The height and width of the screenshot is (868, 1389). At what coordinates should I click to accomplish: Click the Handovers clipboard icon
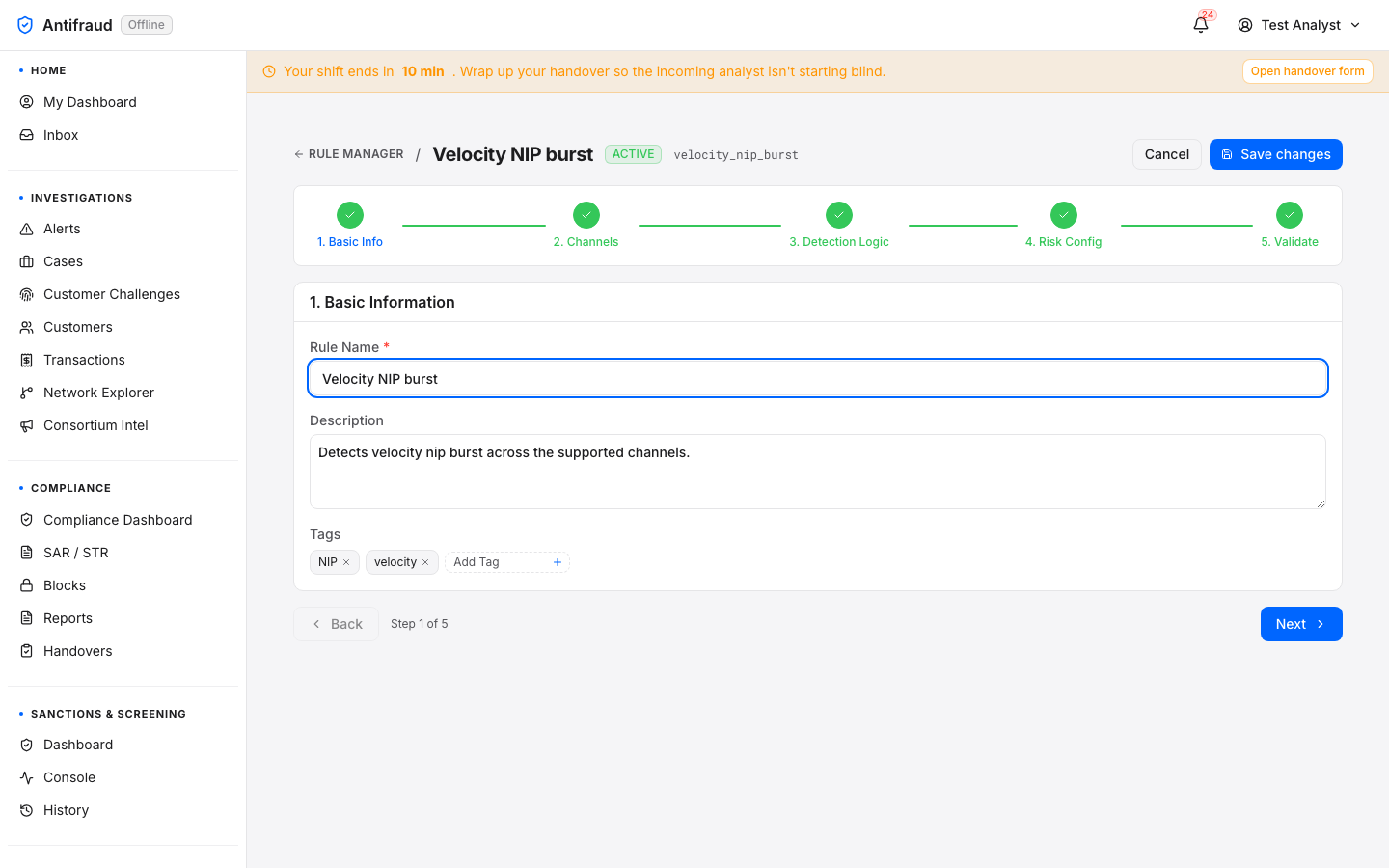[x=27, y=651]
